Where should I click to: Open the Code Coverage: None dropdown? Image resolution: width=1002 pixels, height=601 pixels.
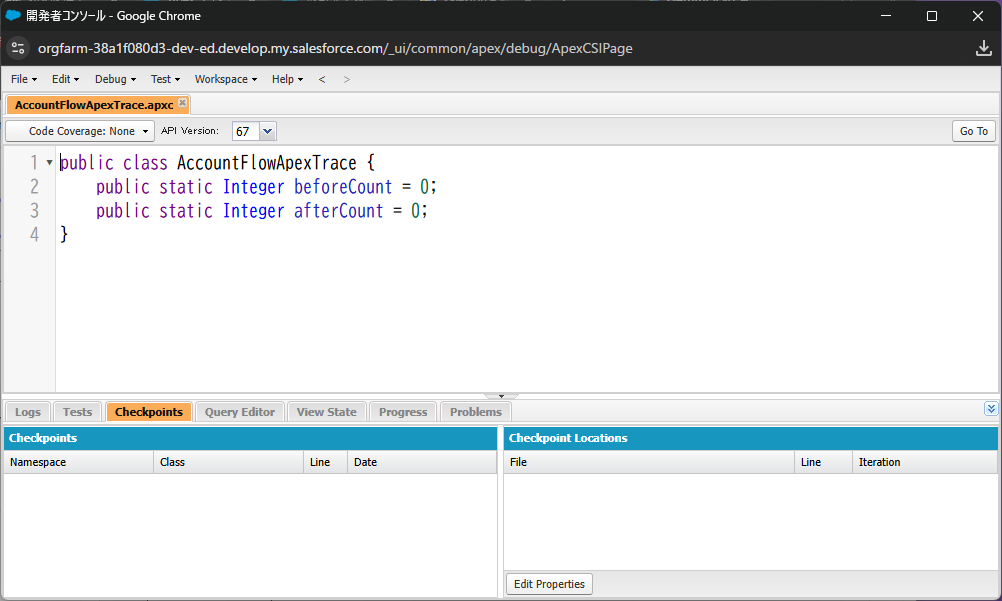(81, 131)
